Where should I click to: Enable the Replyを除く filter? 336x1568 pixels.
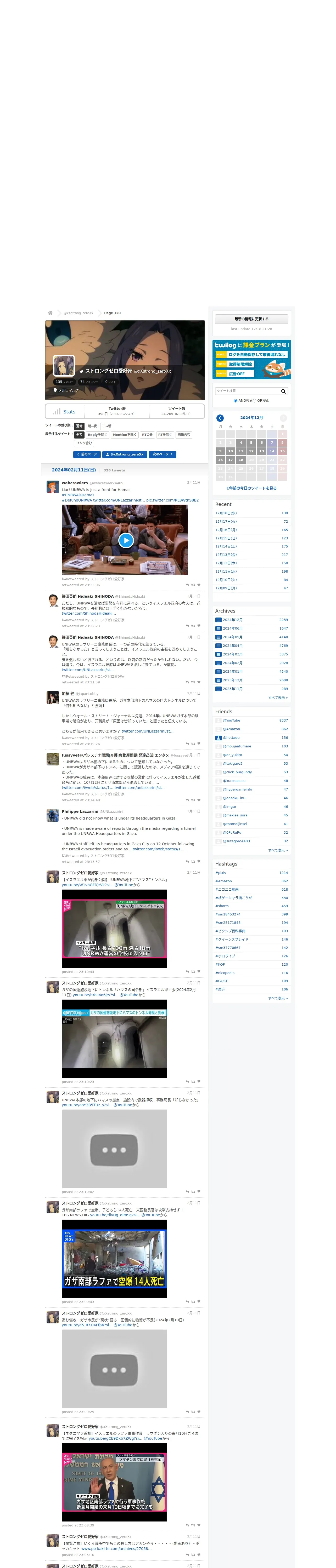click(97, 435)
